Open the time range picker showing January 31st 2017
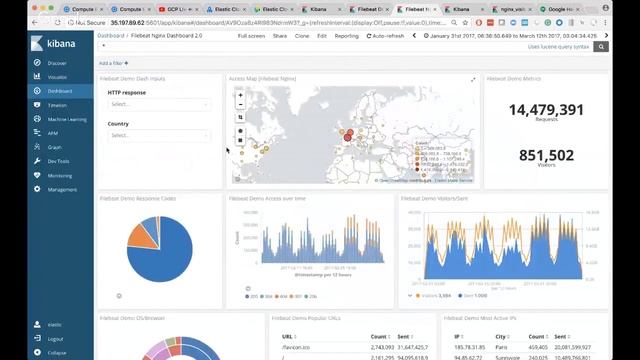640x360 pixels. pyautogui.click(x=510, y=36)
